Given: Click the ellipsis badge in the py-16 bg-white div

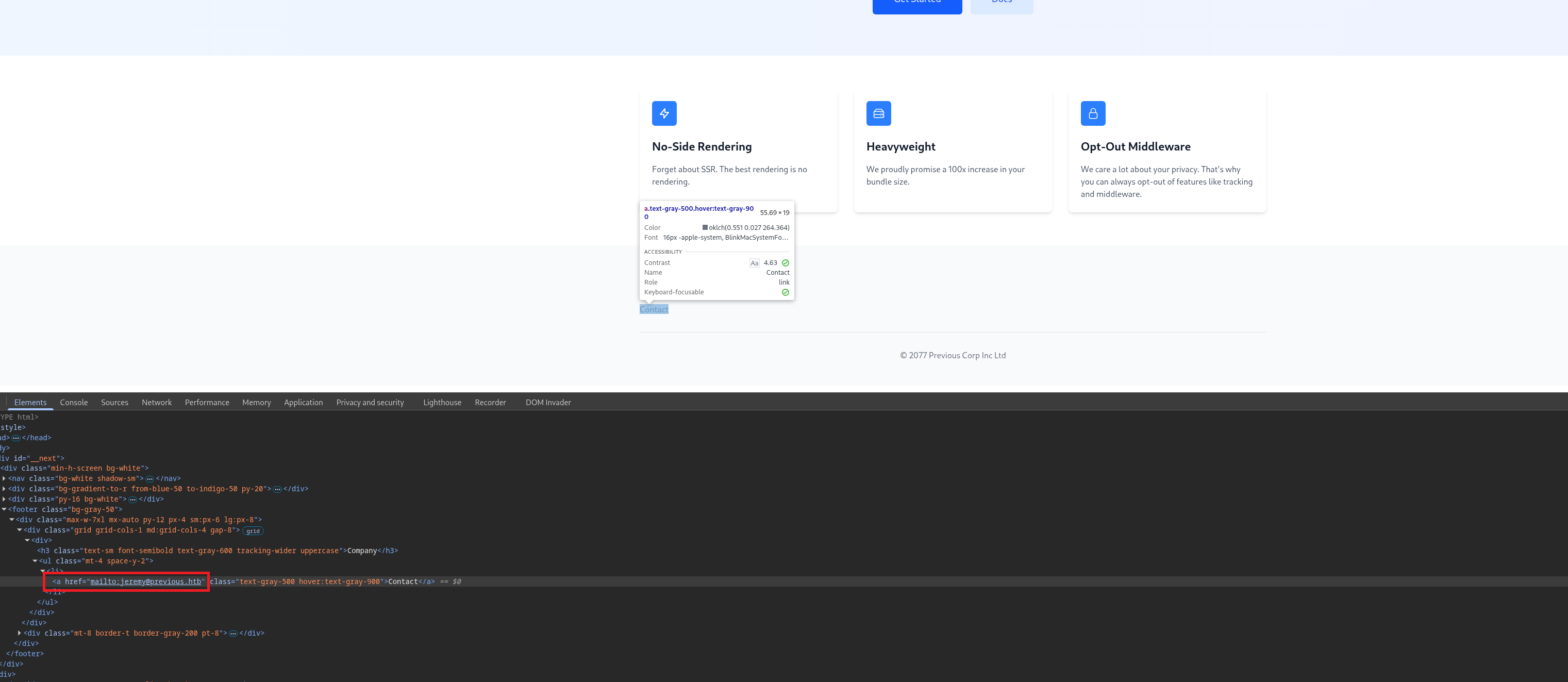Looking at the screenshot, I should pyautogui.click(x=132, y=500).
